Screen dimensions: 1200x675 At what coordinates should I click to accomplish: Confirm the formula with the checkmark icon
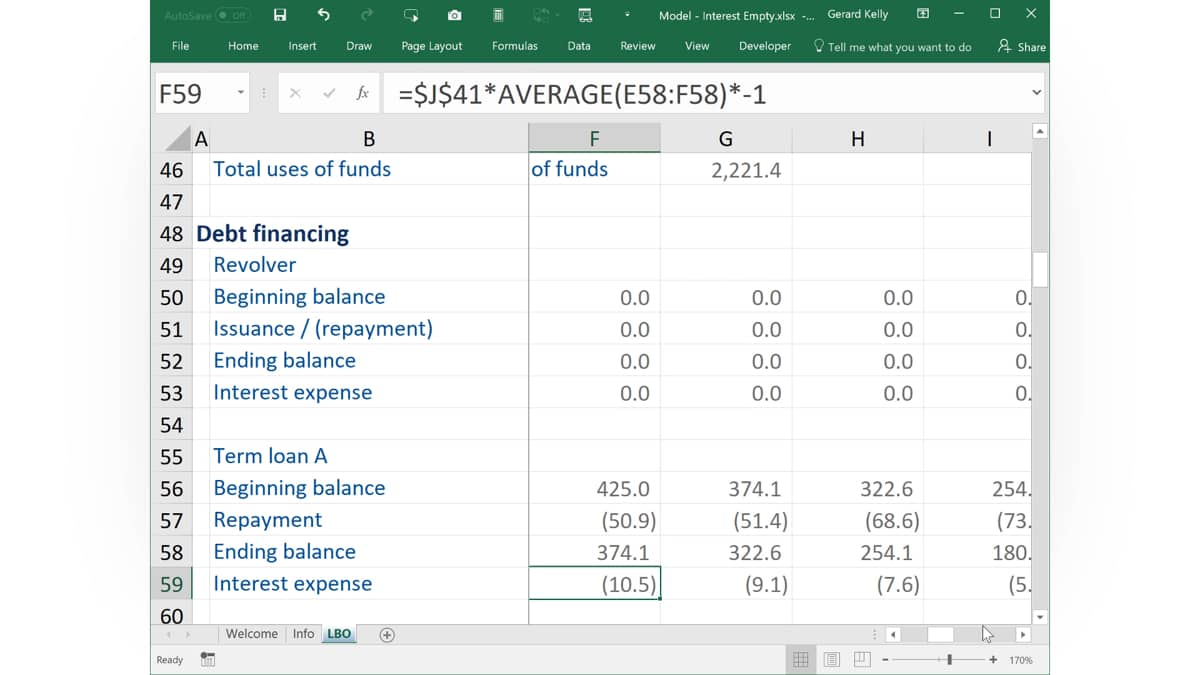(328, 93)
